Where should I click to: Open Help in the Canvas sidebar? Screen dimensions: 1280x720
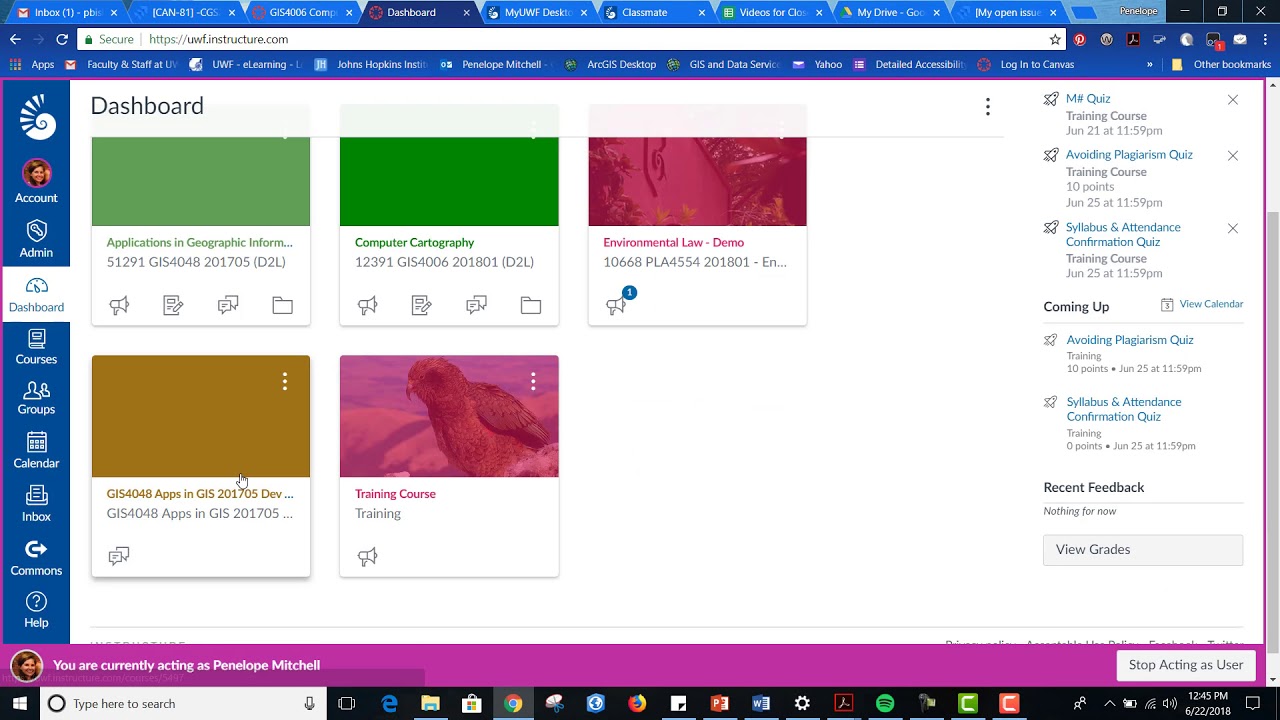pos(36,609)
